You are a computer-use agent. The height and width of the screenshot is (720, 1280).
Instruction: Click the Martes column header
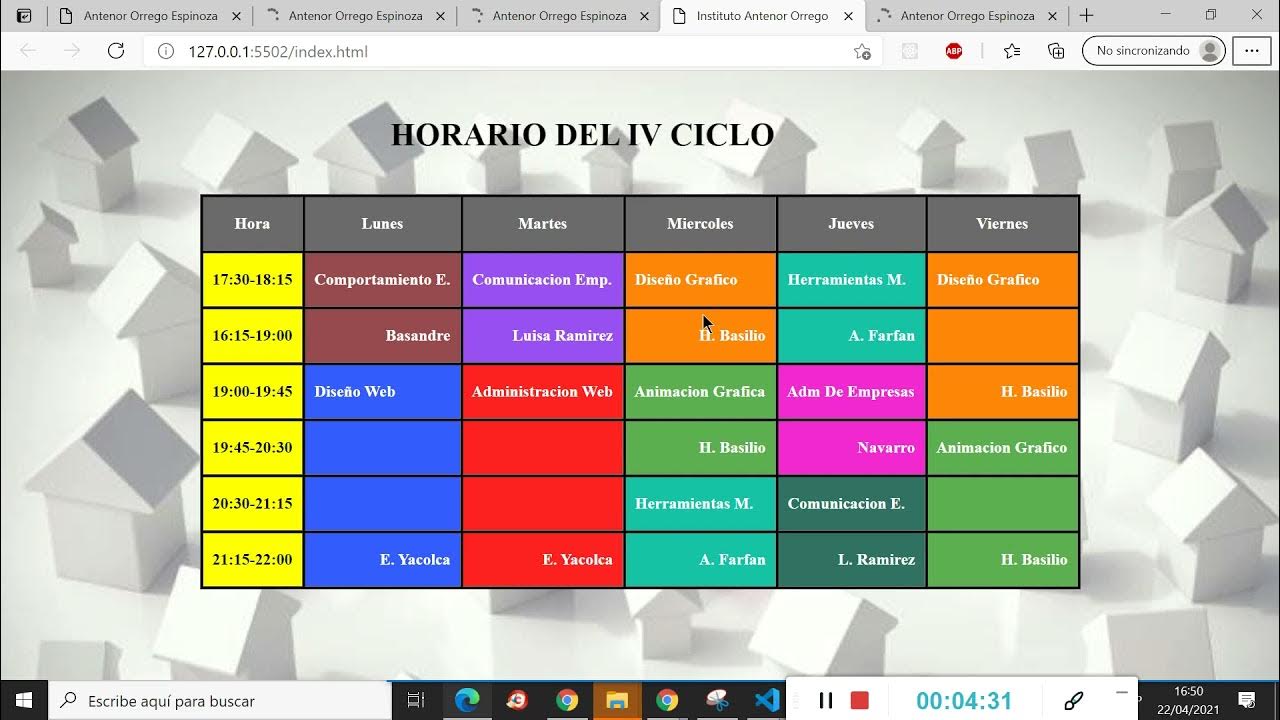(543, 224)
